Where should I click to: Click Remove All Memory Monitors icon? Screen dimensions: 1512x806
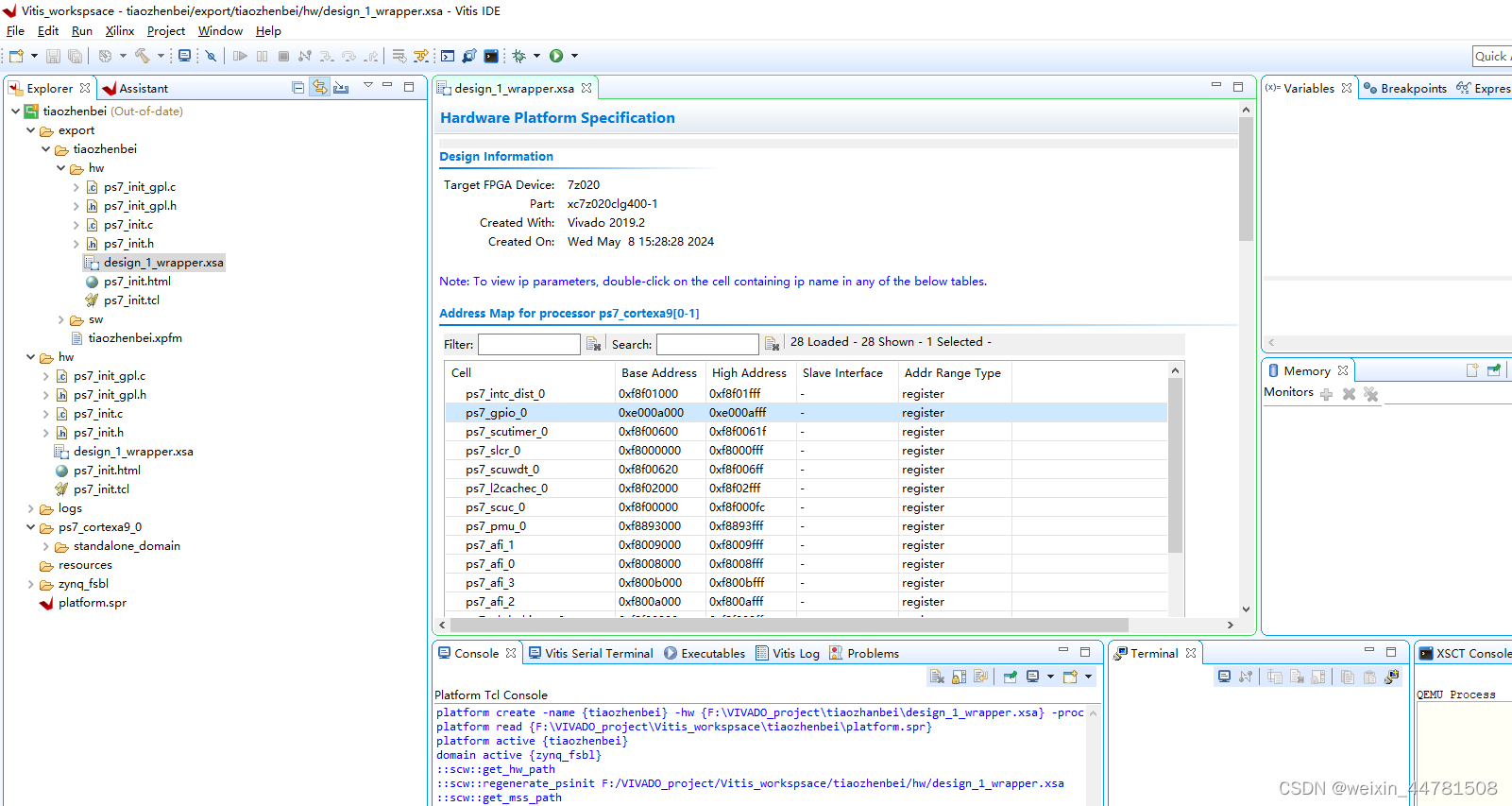(1370, 394)
